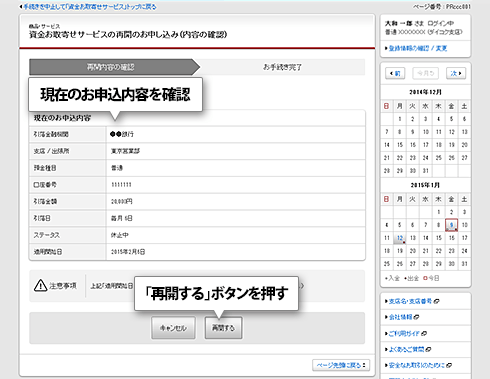Click the 休止中 status value
Image resolution: width=490 pixels, height=379 pixels.
[x=120, y=235]
